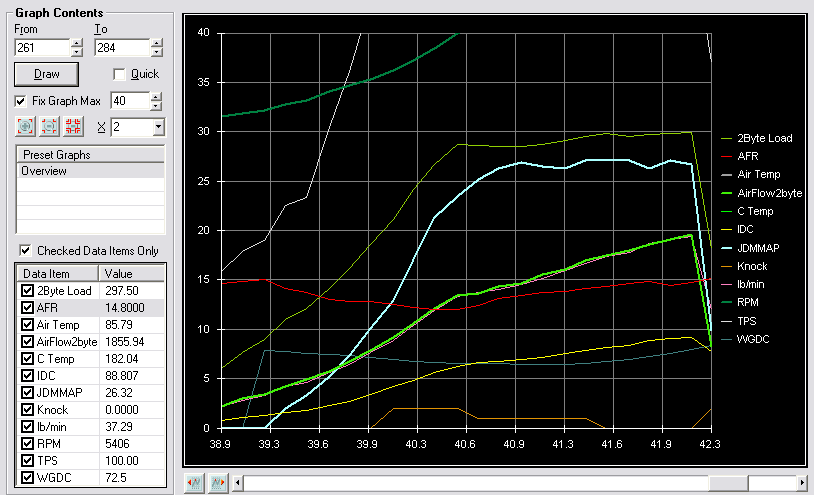Click the Value column header
The height and width of the screenshot is (495, 814).
pyautogui.click(x=131, y=273)
